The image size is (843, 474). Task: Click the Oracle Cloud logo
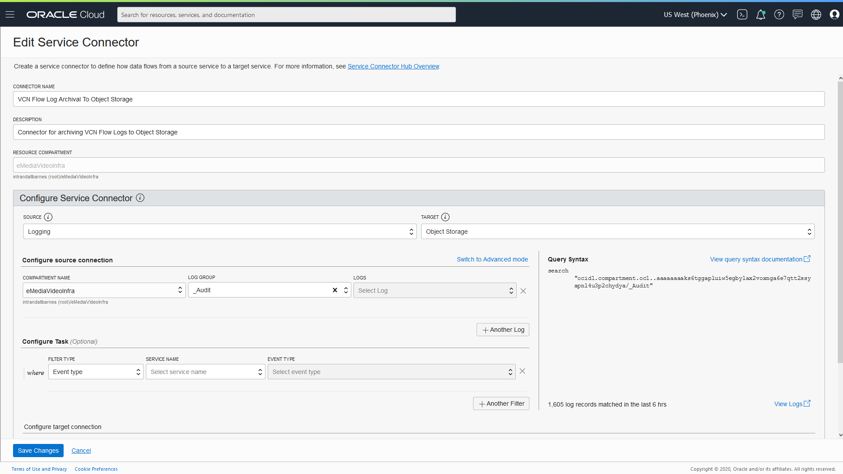[65, 15]
